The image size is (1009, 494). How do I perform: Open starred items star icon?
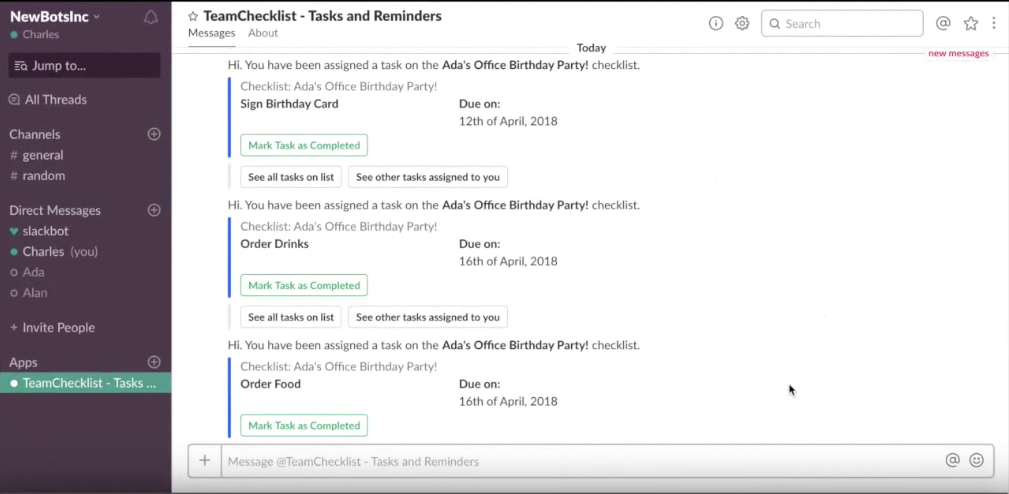point(970,24)
